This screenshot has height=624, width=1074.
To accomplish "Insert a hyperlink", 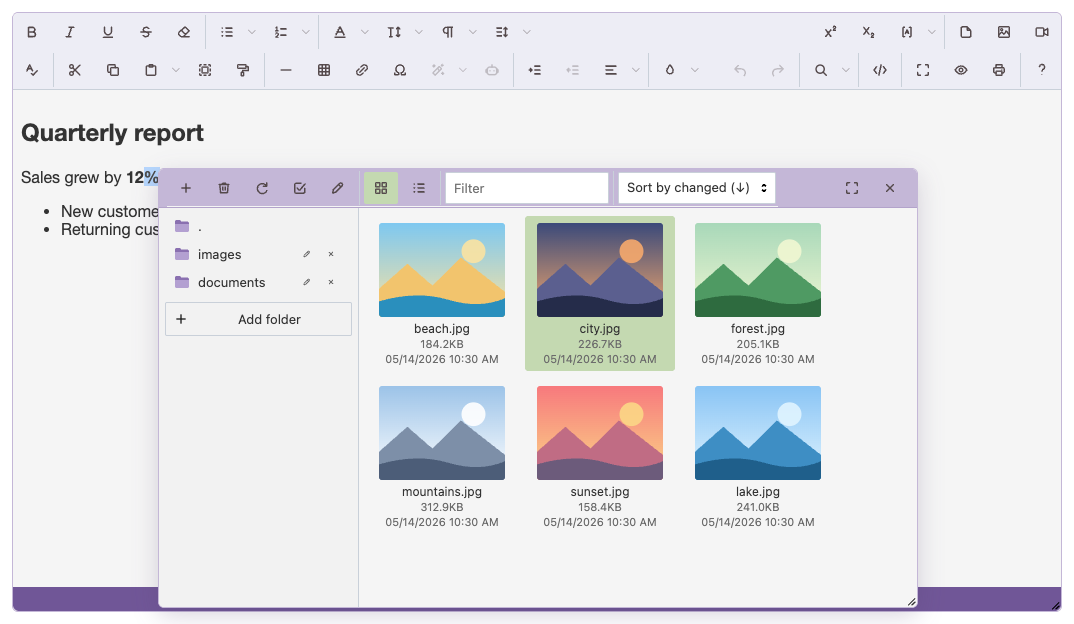I will point(362,70).
